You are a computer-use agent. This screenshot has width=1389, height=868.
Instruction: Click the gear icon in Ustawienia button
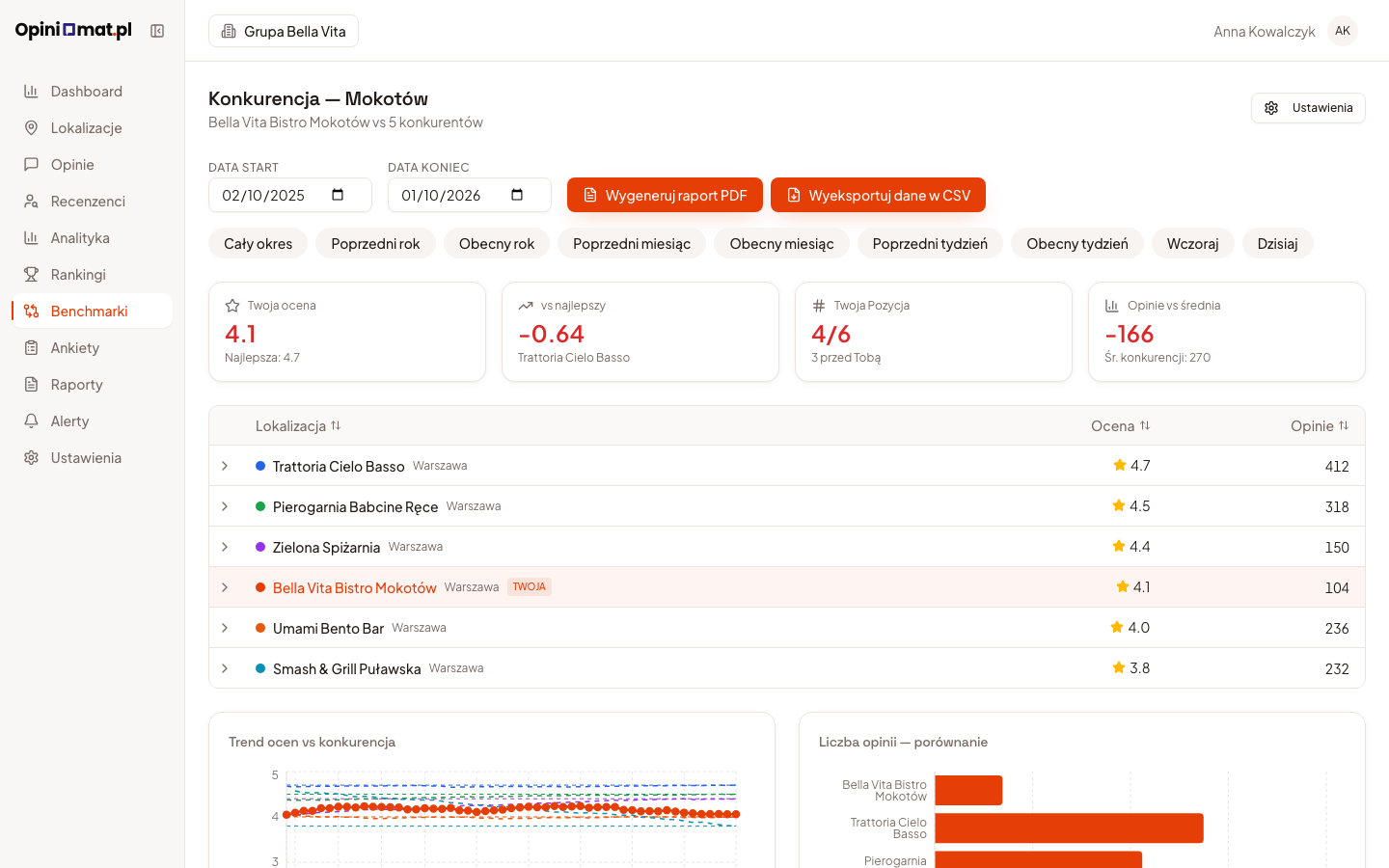point(1271,108)
